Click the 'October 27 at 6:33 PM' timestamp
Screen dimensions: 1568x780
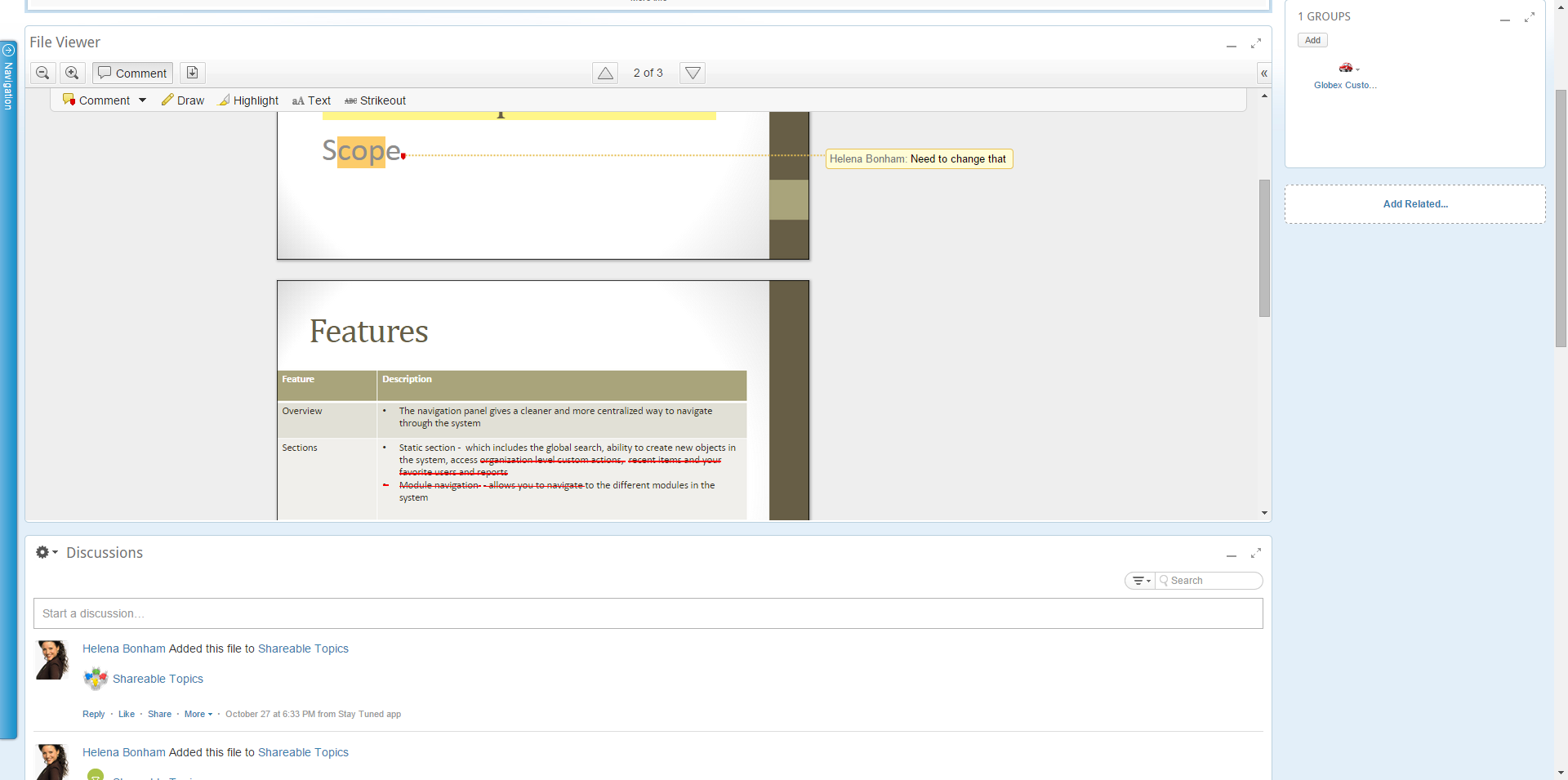tap(270, 714)
